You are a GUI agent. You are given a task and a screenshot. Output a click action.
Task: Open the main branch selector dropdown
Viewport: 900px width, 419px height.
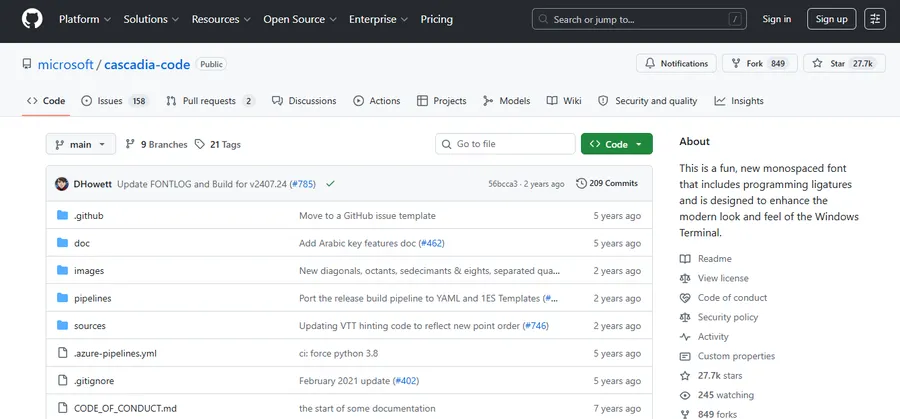tap(80, 144)
